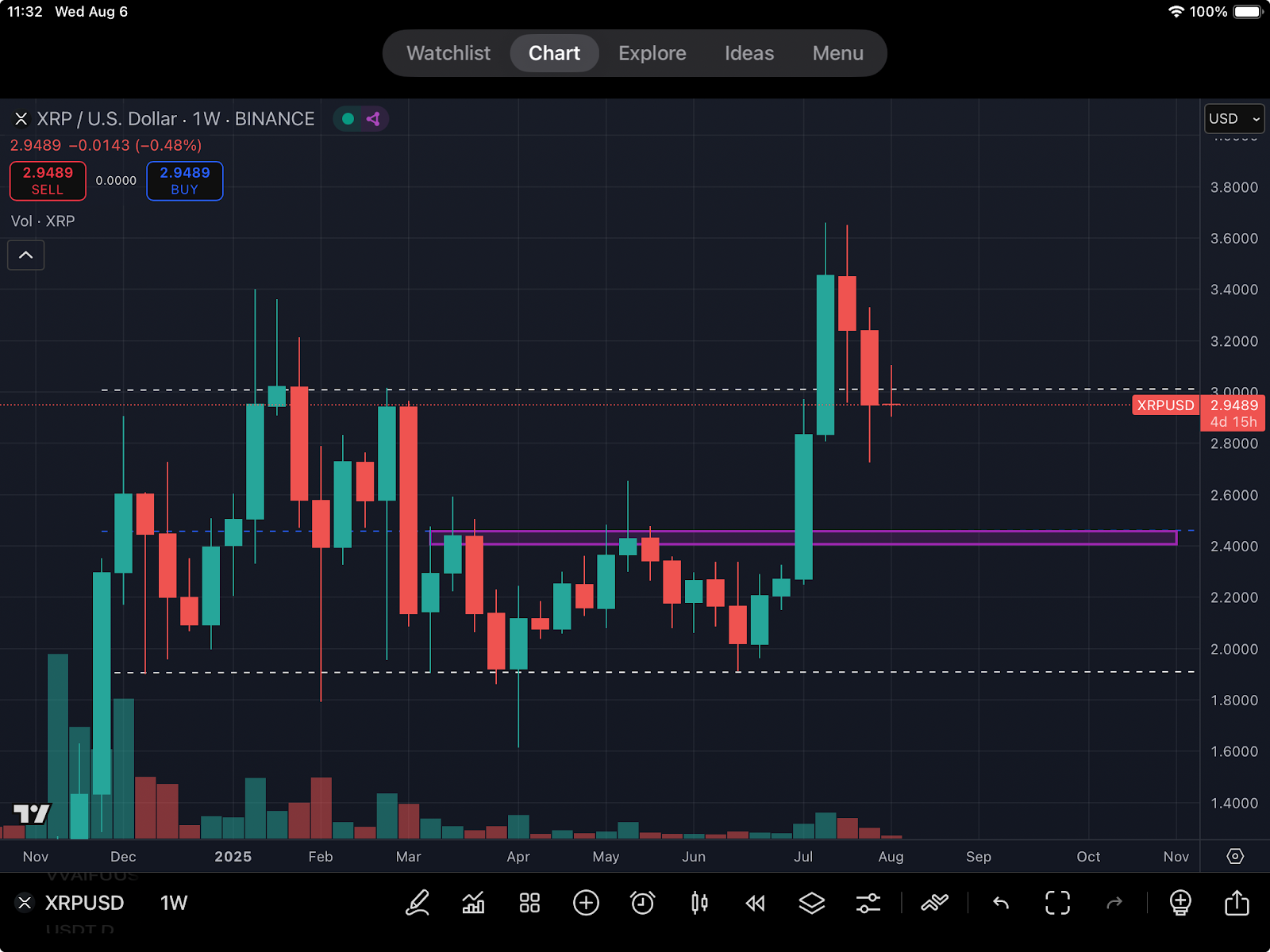Image resolution: width=1270 pixels, height=952 pixels.
Task: Undo the last chart action
Action: coord(1001,903)
